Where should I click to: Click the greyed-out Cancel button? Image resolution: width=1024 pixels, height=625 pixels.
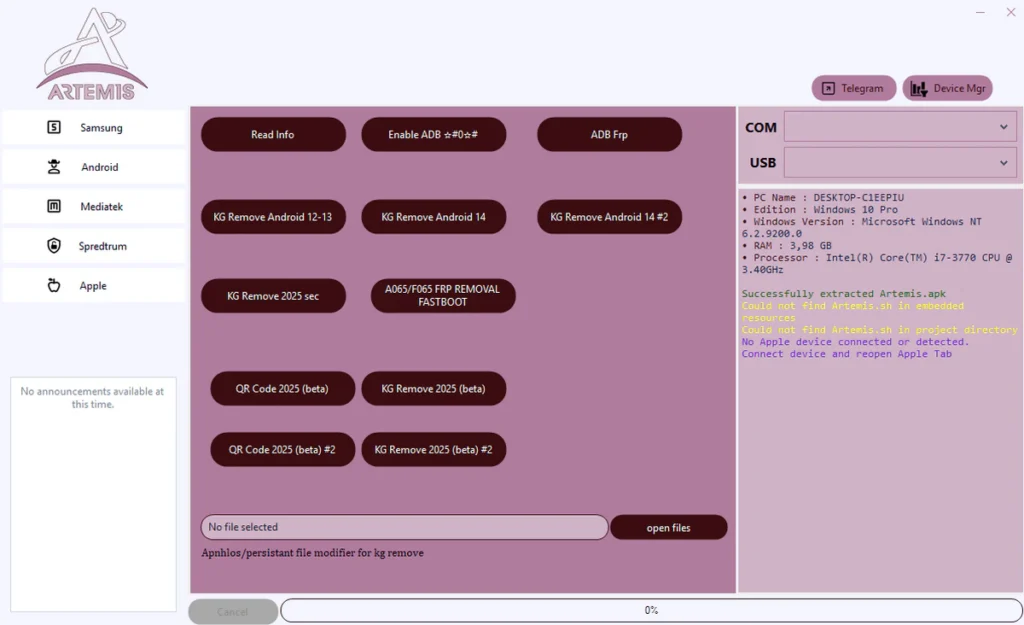[x=233, y=612]
